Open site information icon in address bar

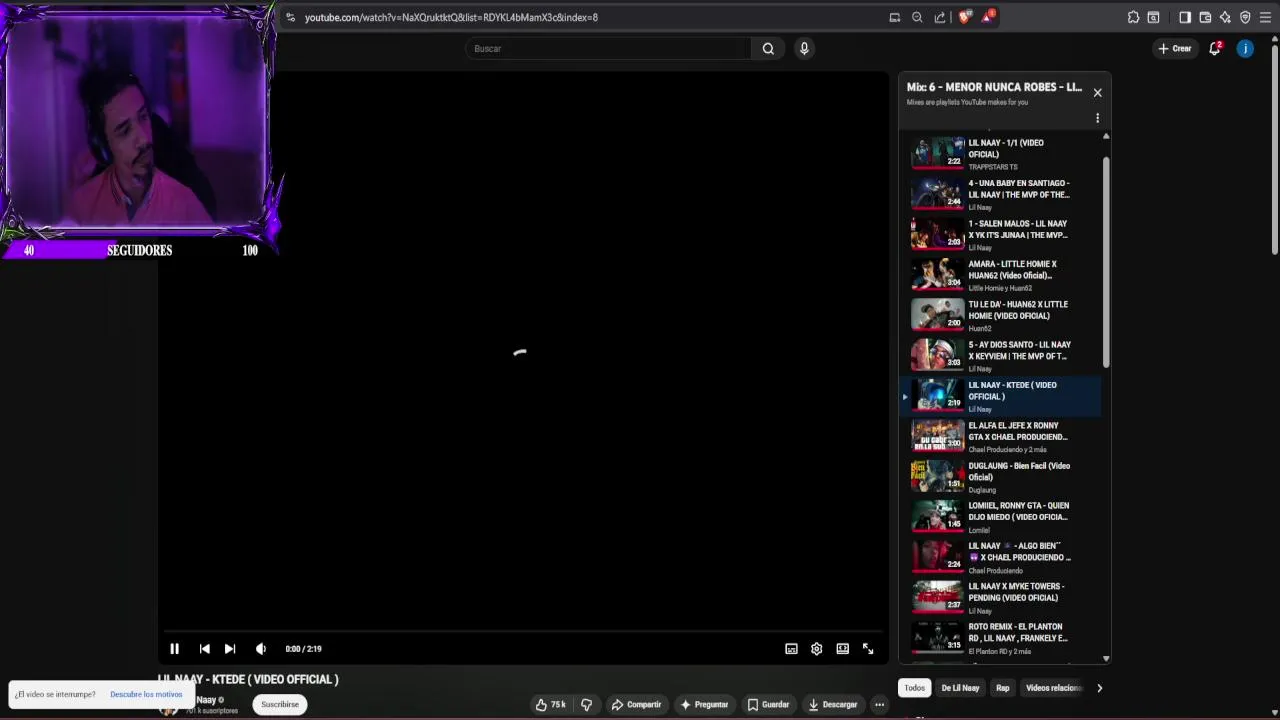coord(290,17)
